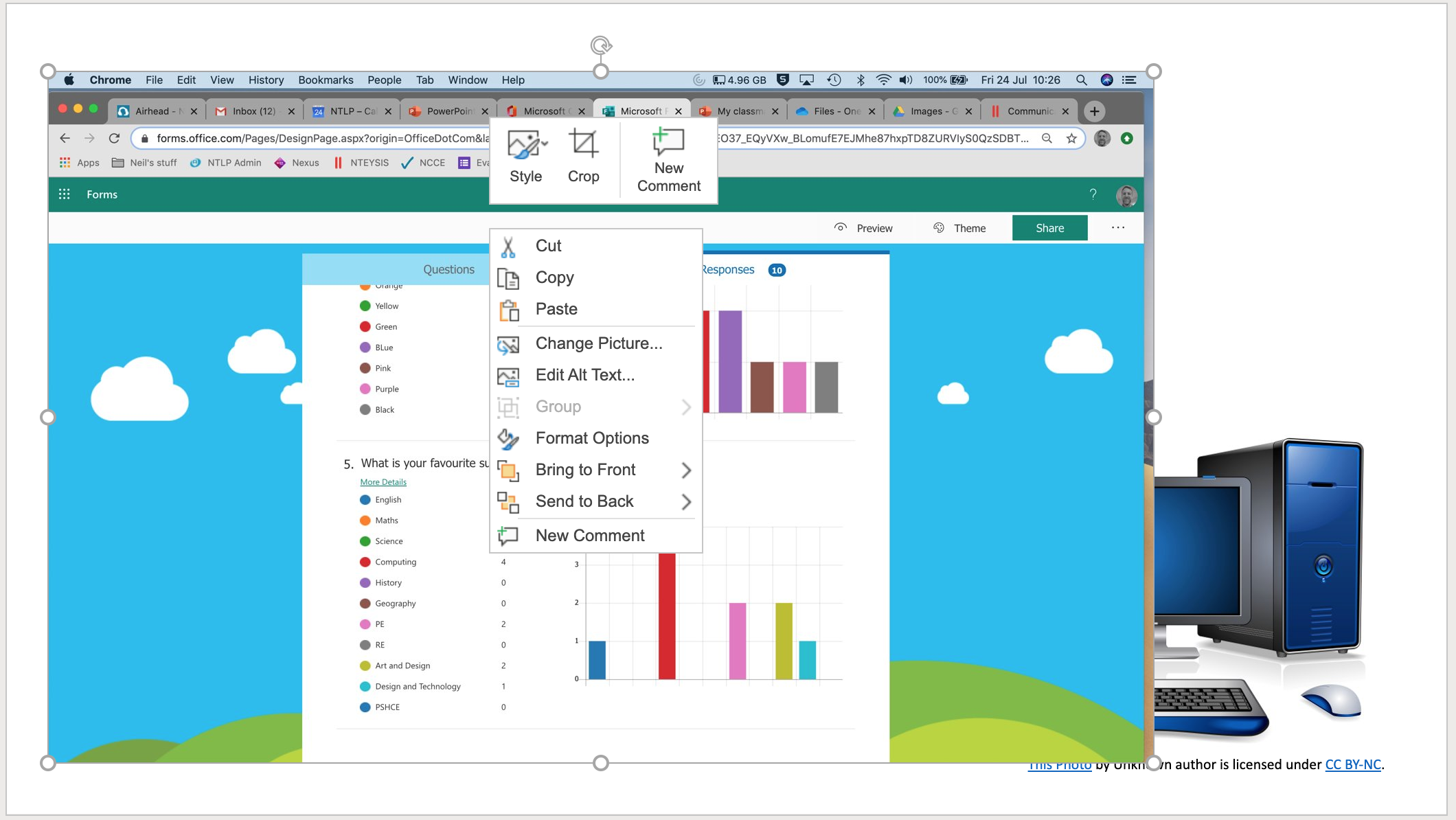Click the More Details link
The width and height of the screenshot is (1456, 820).
tap(383, 482)
